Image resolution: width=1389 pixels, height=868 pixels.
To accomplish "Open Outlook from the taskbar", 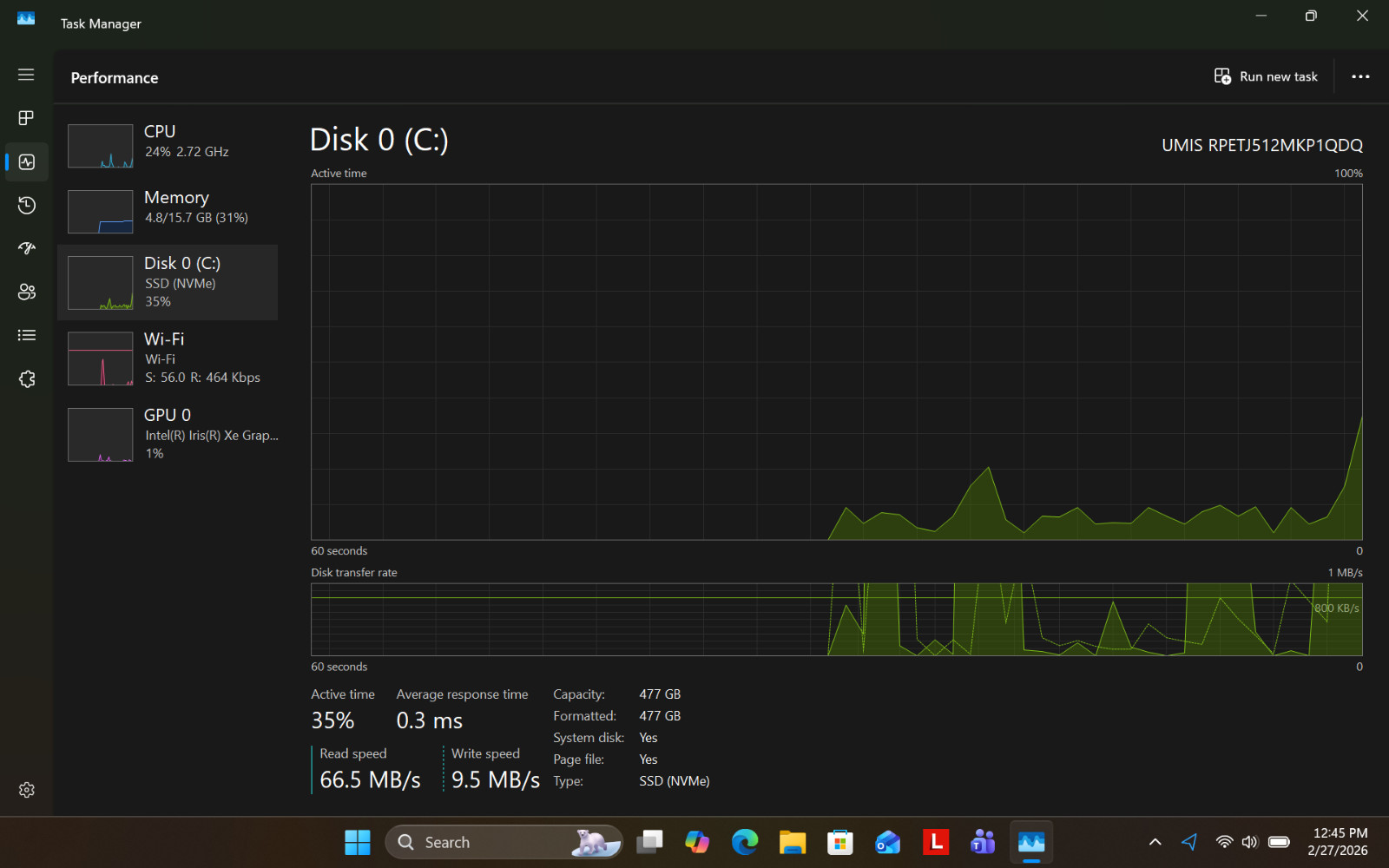I will coord(888,842).
